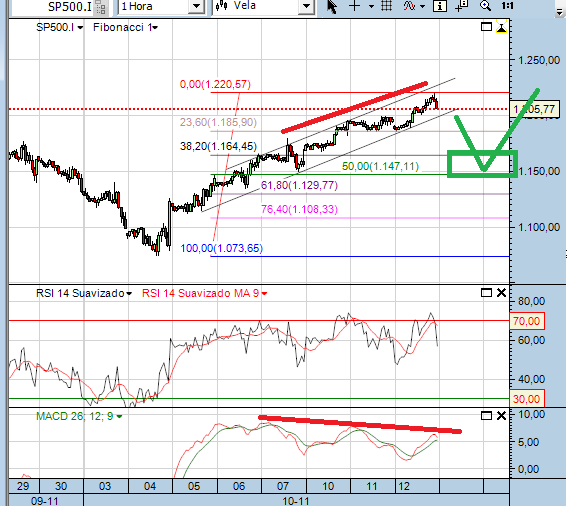The width and height of the screenshot is (567, 506).
Task: Maximize the price chart panel
Action: click(x=486, y=27)
